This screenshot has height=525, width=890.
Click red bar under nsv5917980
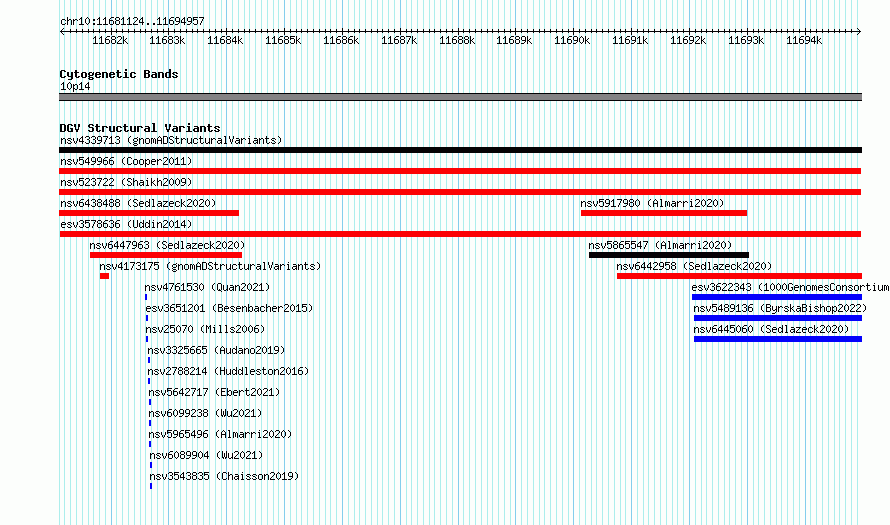(664, 213)
